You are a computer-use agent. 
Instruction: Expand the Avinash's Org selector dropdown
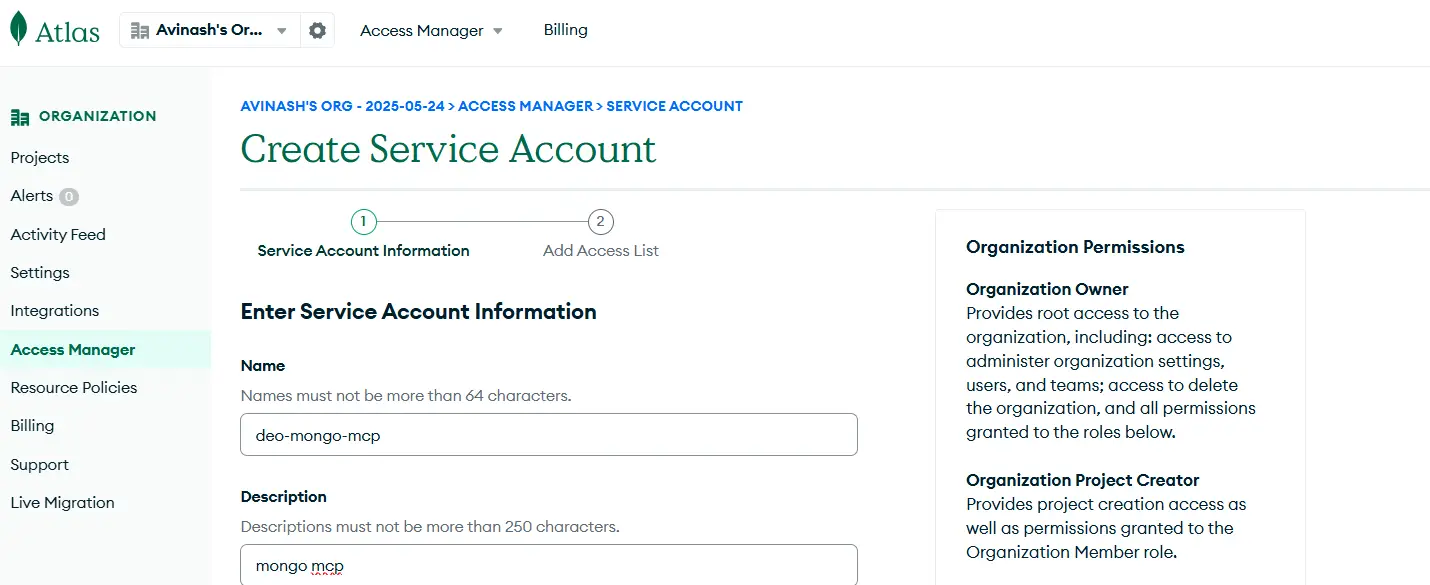click(x=209, y=31)
